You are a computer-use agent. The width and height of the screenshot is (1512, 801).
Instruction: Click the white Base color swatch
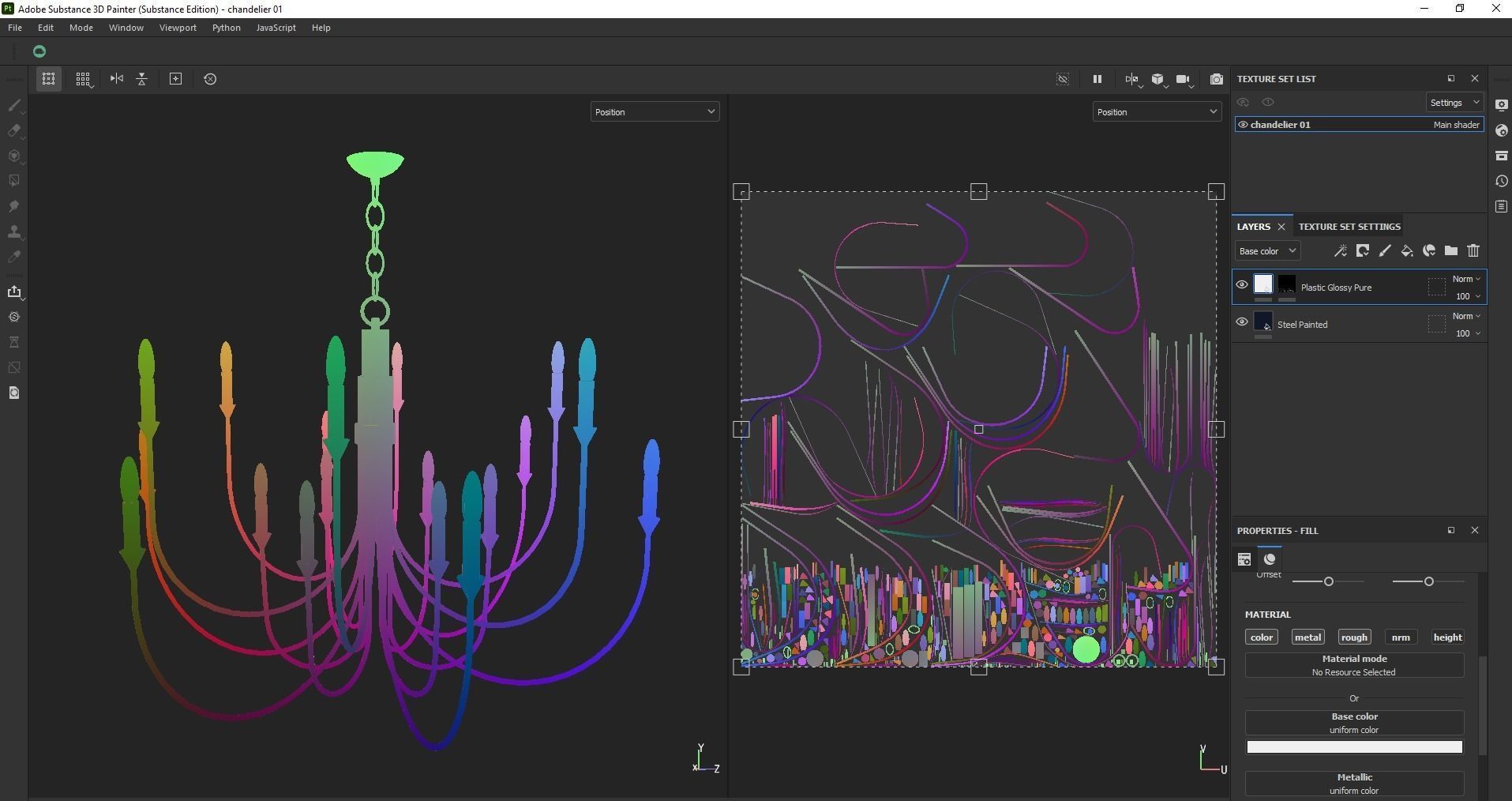(1354, 746)
